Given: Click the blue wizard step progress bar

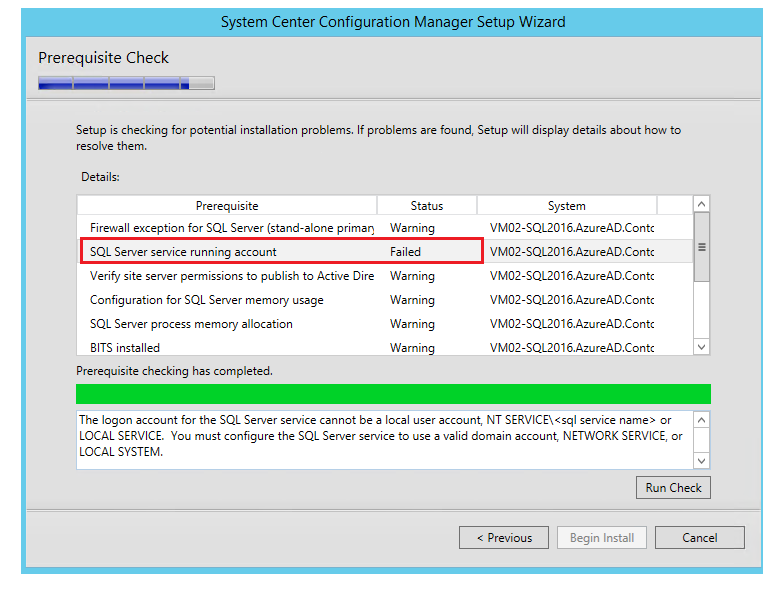Looking at the screenshot, I should [126, 83].
